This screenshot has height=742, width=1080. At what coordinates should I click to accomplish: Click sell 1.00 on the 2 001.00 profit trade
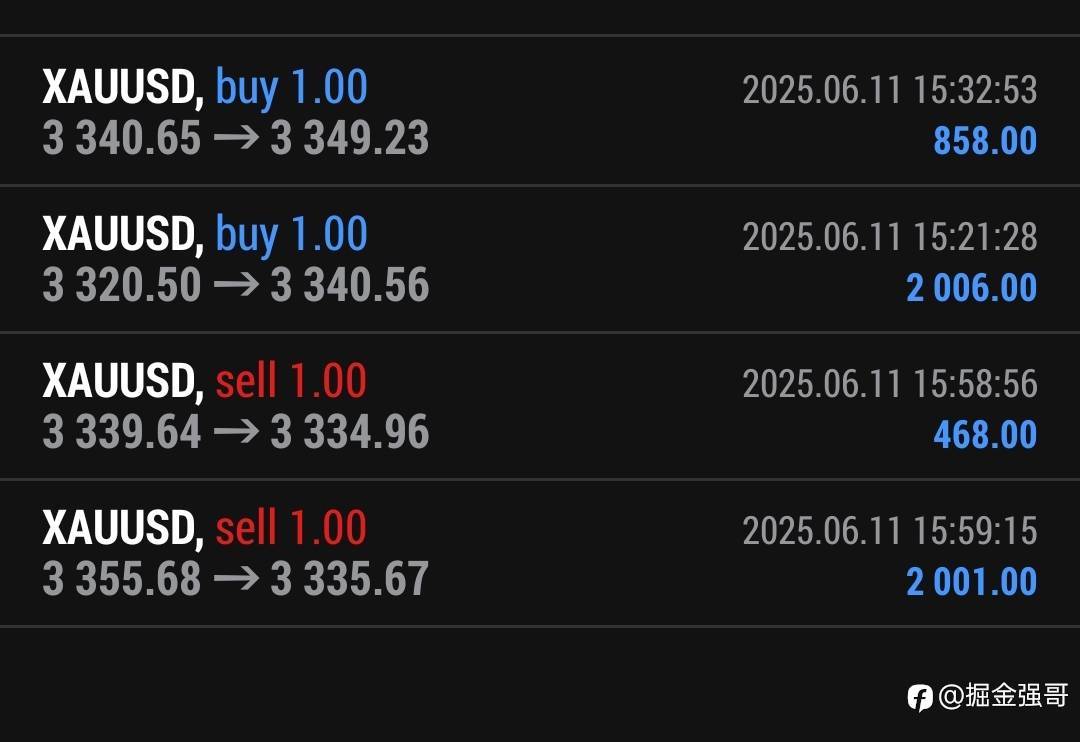291,529
